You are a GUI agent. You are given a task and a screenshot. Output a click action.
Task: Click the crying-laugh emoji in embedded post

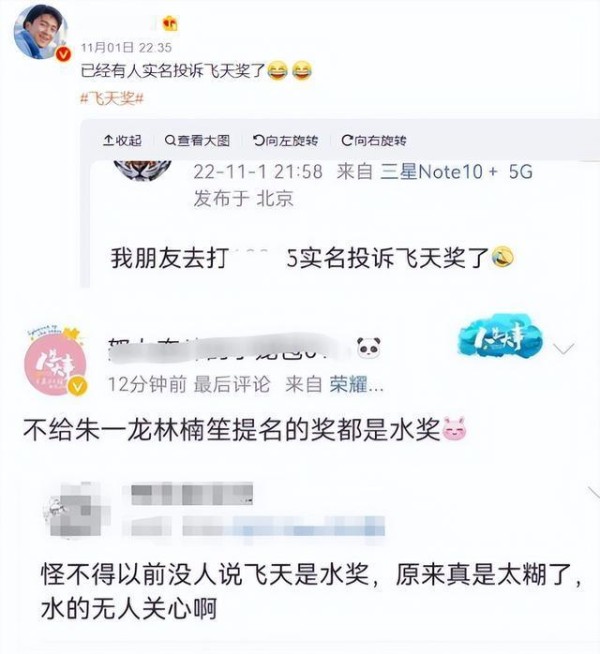click(x=502, y=257)
